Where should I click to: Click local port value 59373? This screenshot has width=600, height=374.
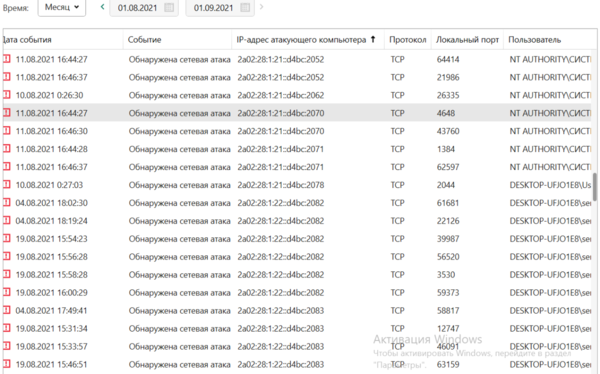(x=448, y=293)
